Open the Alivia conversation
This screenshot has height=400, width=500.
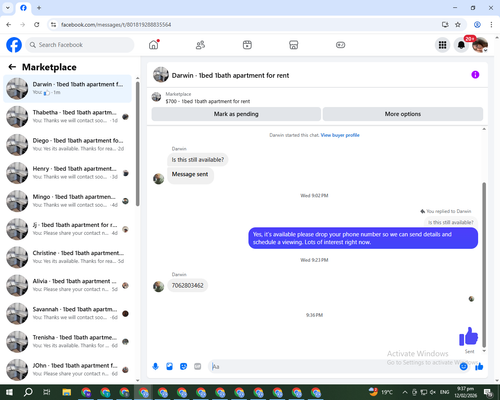coord(68,285)
